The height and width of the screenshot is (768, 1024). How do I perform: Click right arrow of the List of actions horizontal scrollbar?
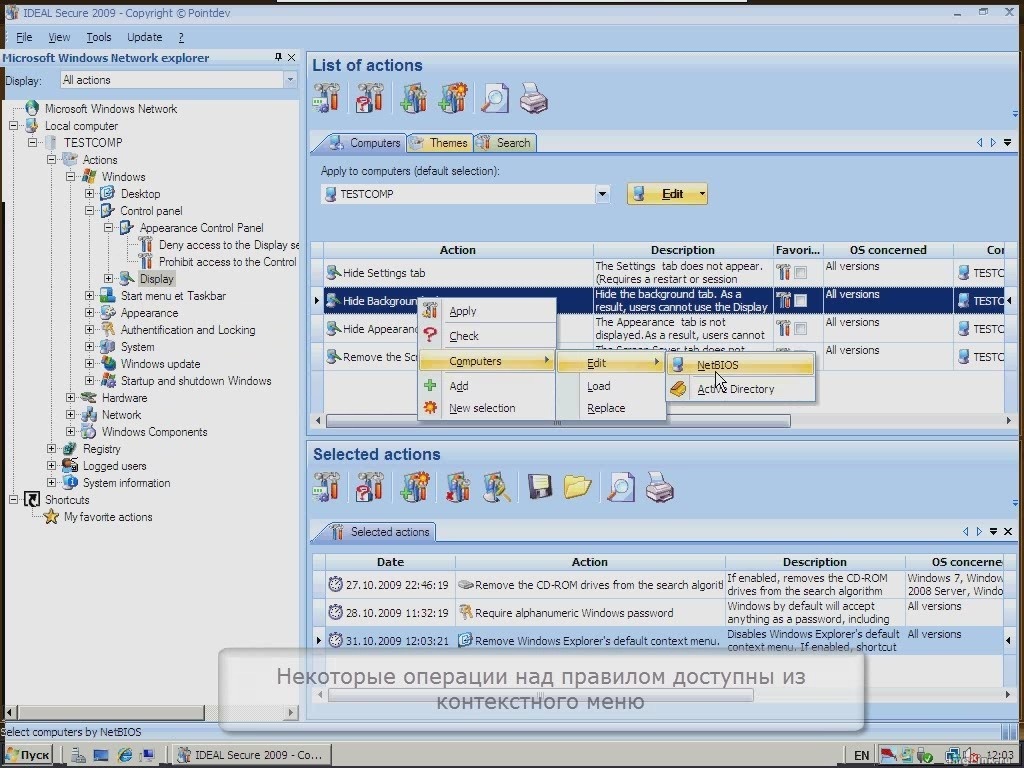pos(1008,421)
